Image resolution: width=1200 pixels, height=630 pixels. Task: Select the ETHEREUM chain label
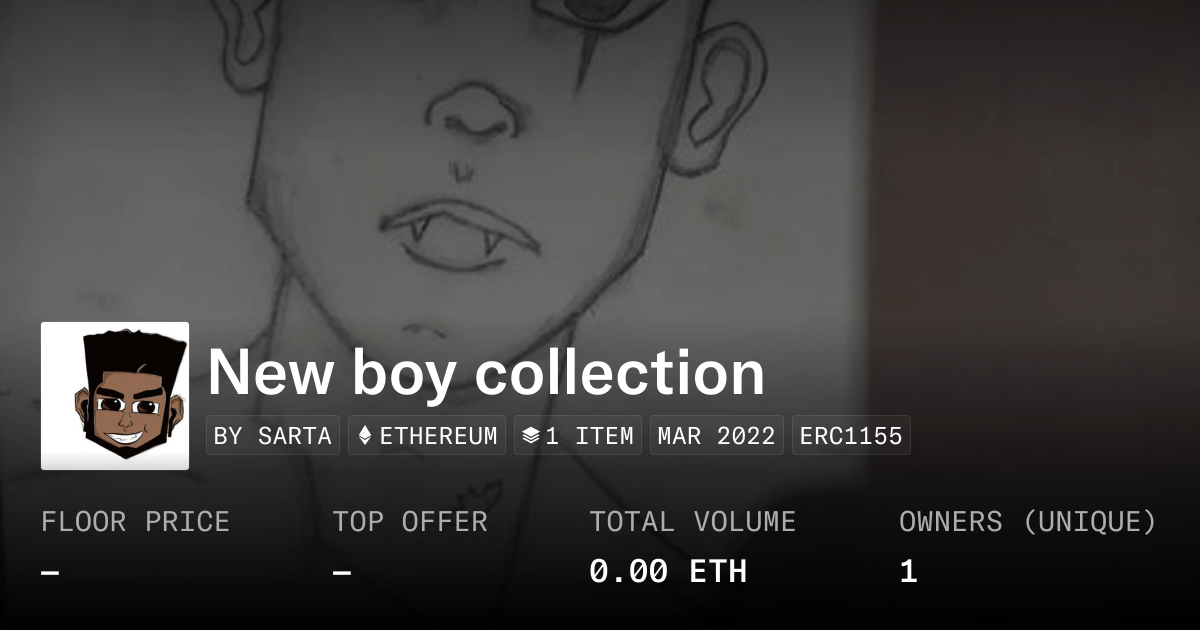[438, 436]
